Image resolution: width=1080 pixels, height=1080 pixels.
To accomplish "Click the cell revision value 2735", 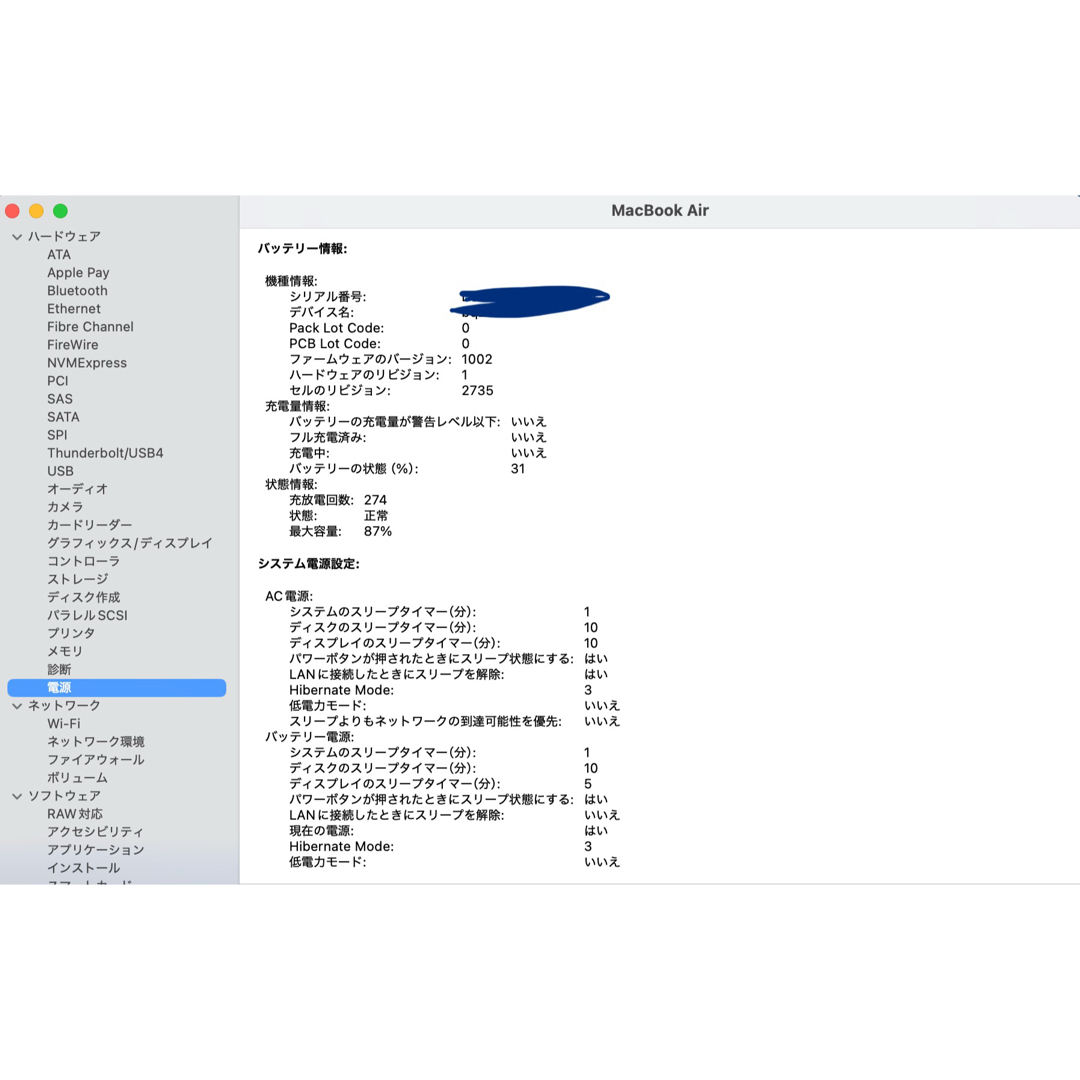I will [477, 391].
